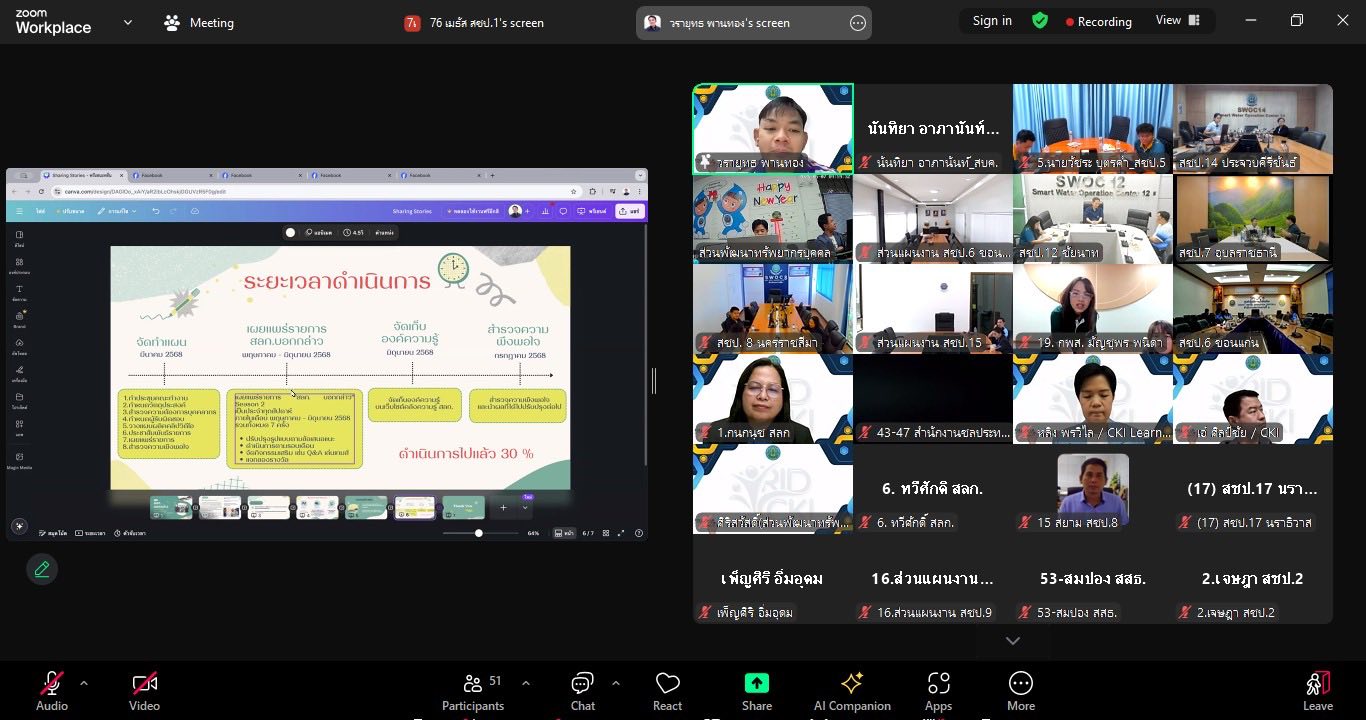Expand the Zoom Workplace dropdown arrow
The width and height of the screenshot is (1366, 720).
click(127, 22)
